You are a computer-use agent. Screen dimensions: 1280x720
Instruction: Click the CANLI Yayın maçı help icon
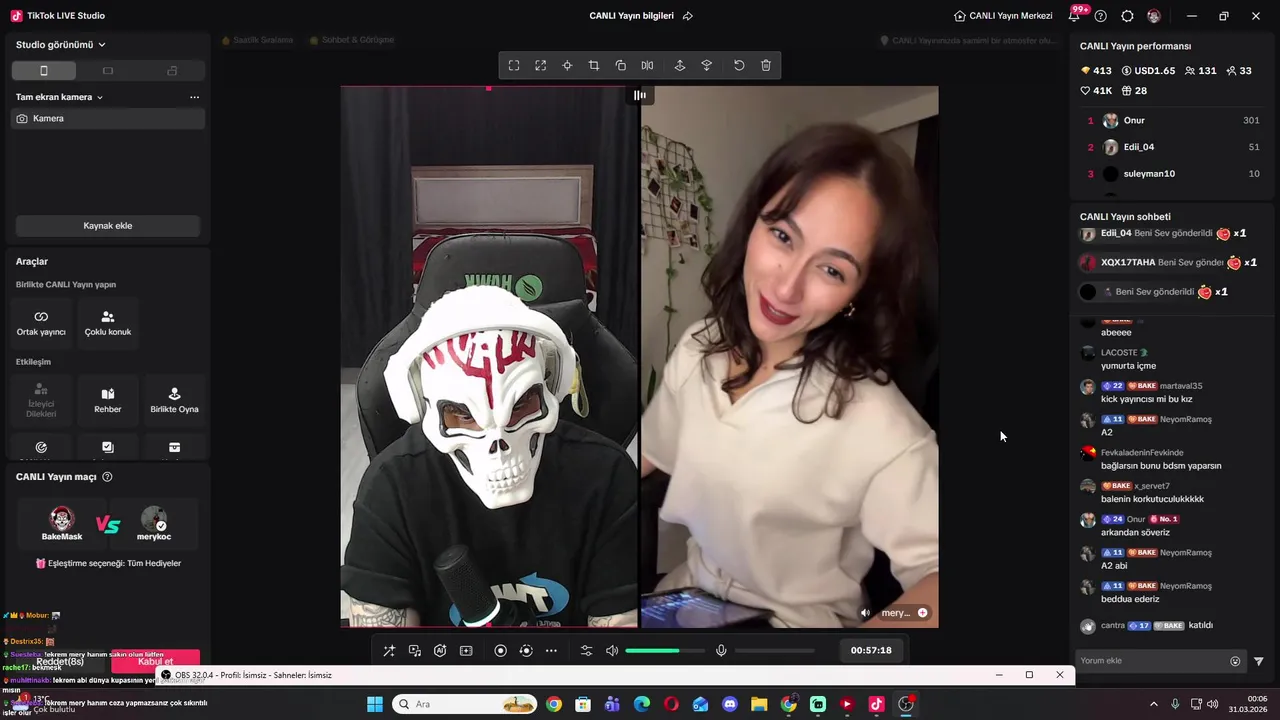click(x=107, y=477)
